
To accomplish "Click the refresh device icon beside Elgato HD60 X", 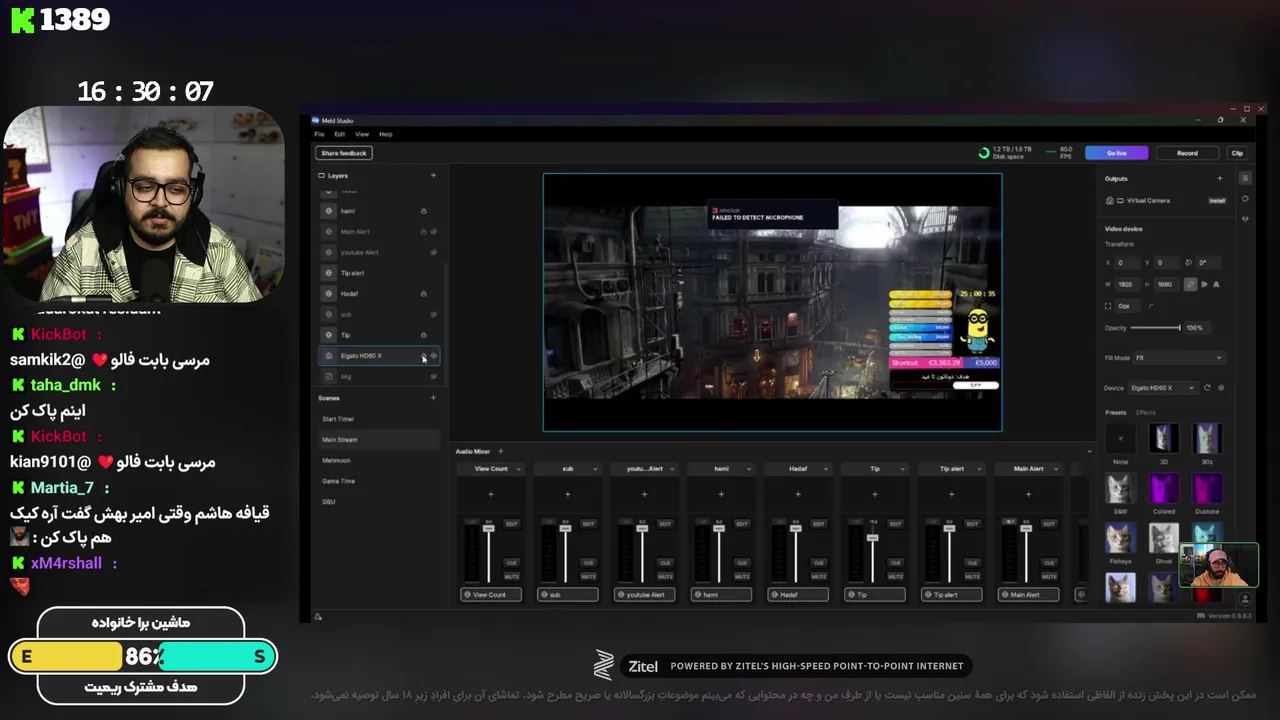I will 1207,388.
